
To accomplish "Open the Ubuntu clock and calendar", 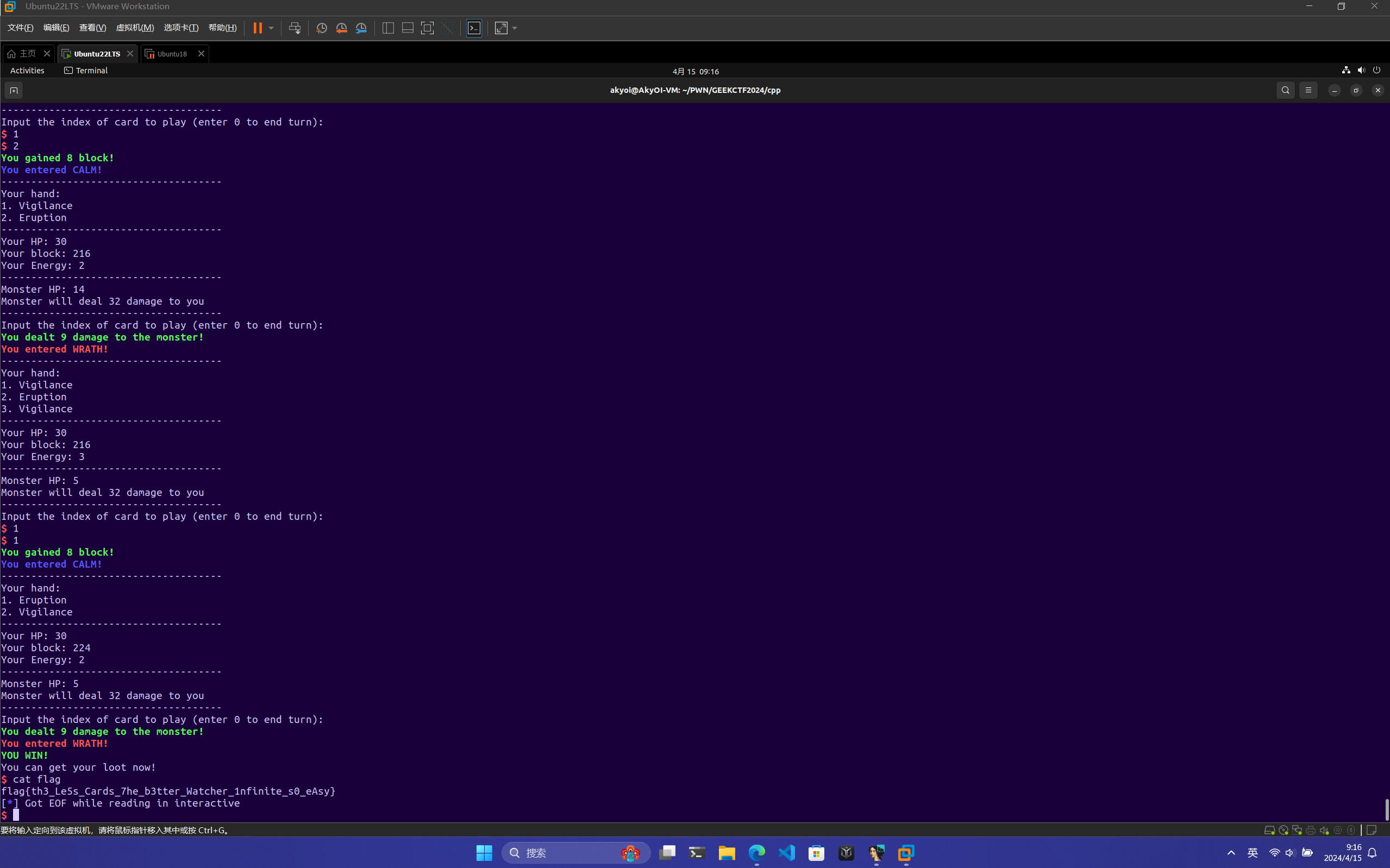I will pos(696,71).
